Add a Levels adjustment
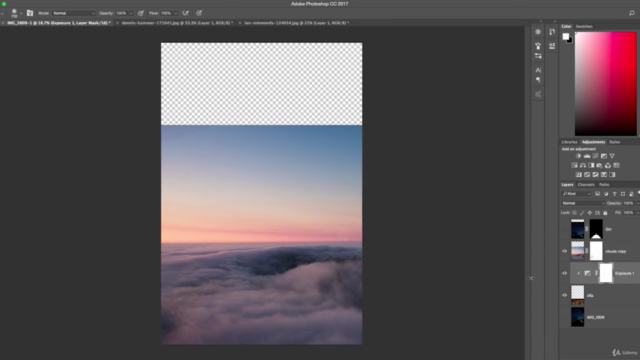The width and height of the screenshot is (640, 360). (587, 156)
